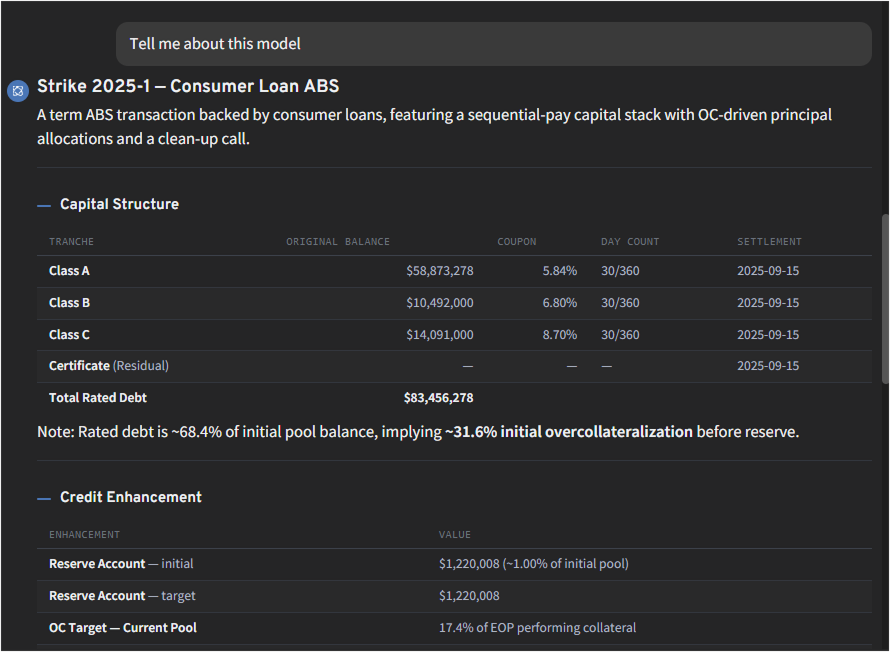Click the Class A balance $58,873,278
Screen dimensions: 890x652
(x=440, y=271)
